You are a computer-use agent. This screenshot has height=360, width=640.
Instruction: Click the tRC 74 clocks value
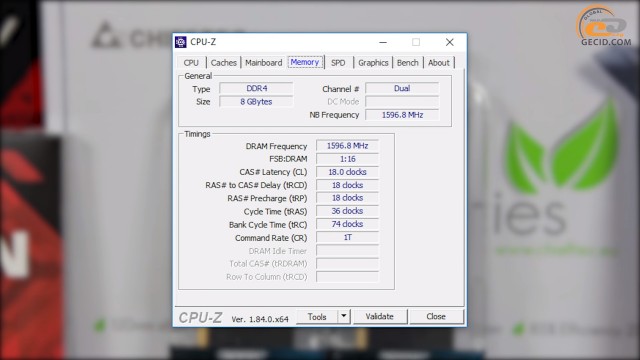click(x=347, y=224)
